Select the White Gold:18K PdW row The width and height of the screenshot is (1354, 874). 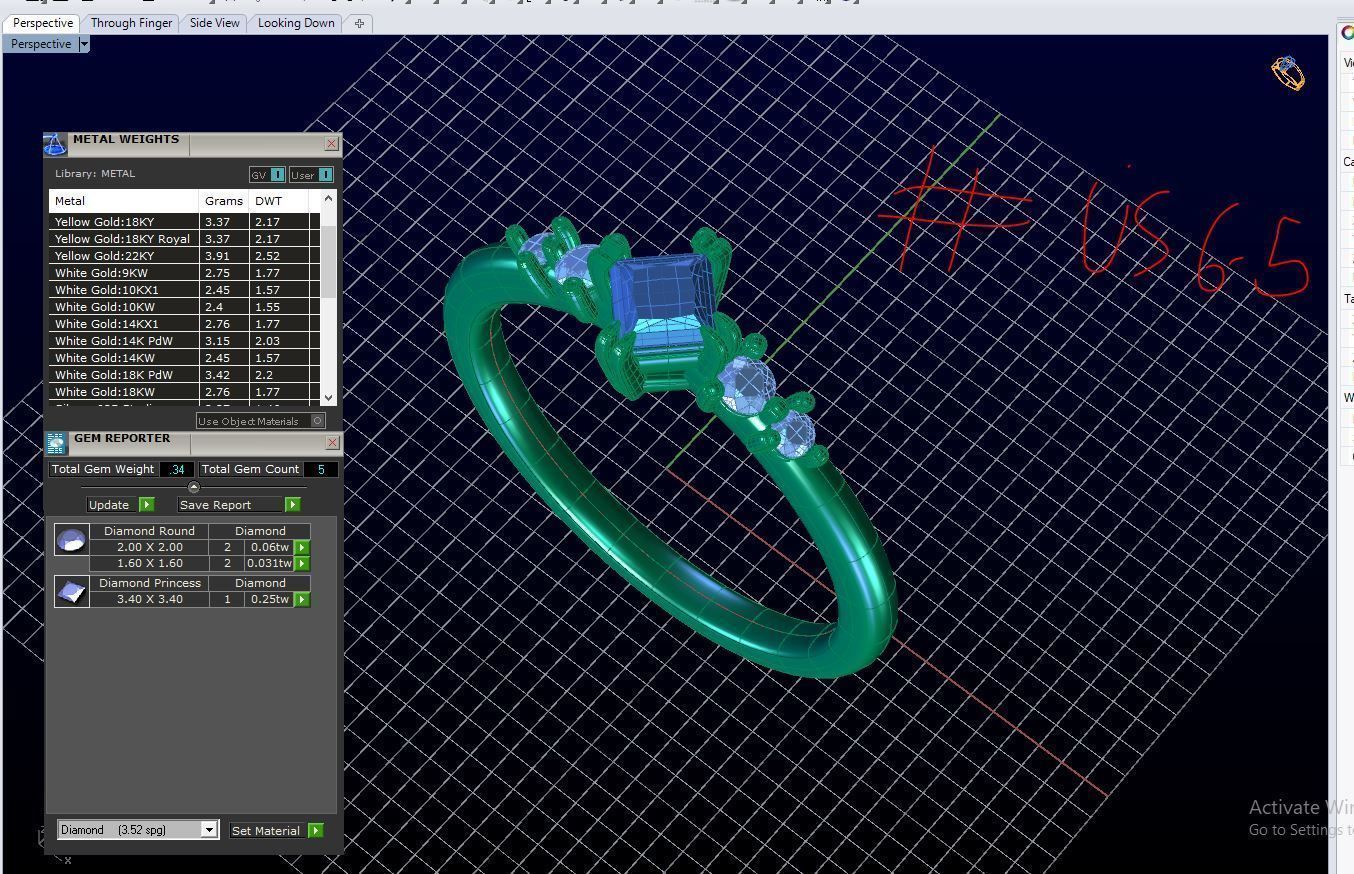click(184, 375)
